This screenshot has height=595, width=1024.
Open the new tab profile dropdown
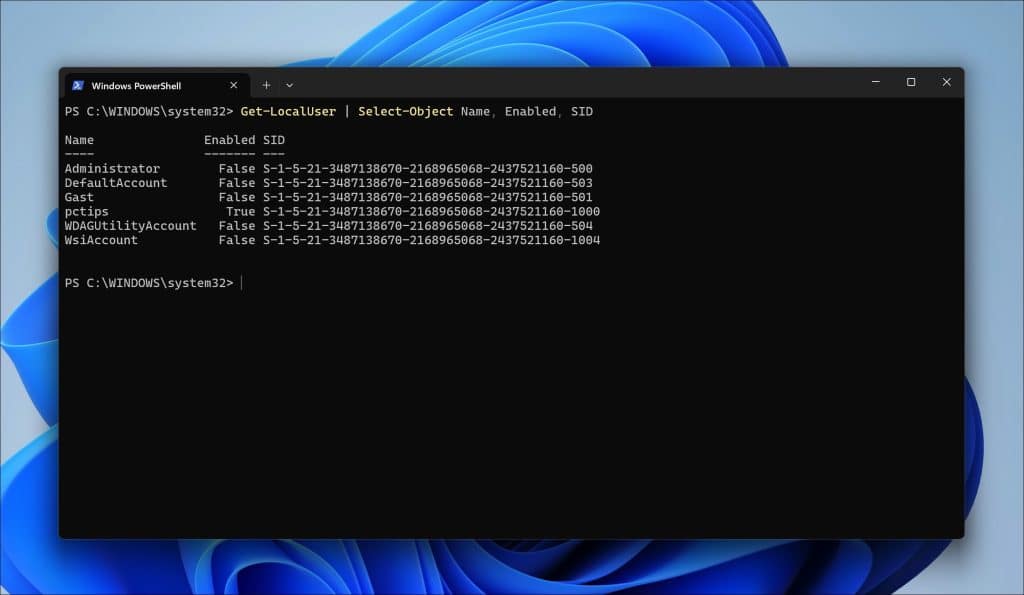289,85
